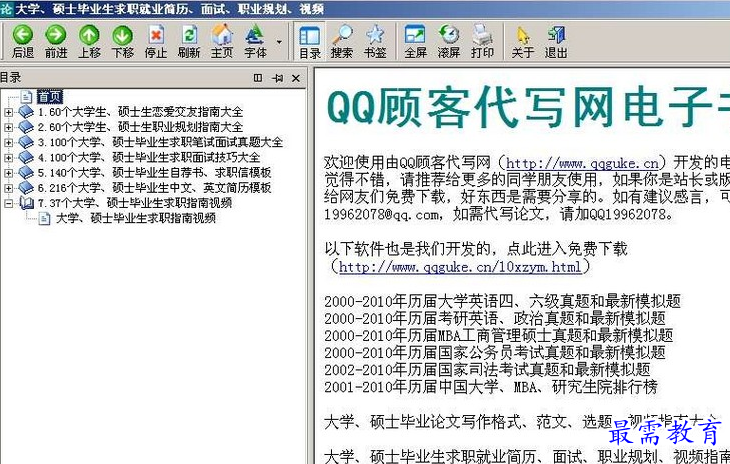Screen dimensions: 730x464
Task: Select 首页 in the contents tree
Action: (49, 97)
